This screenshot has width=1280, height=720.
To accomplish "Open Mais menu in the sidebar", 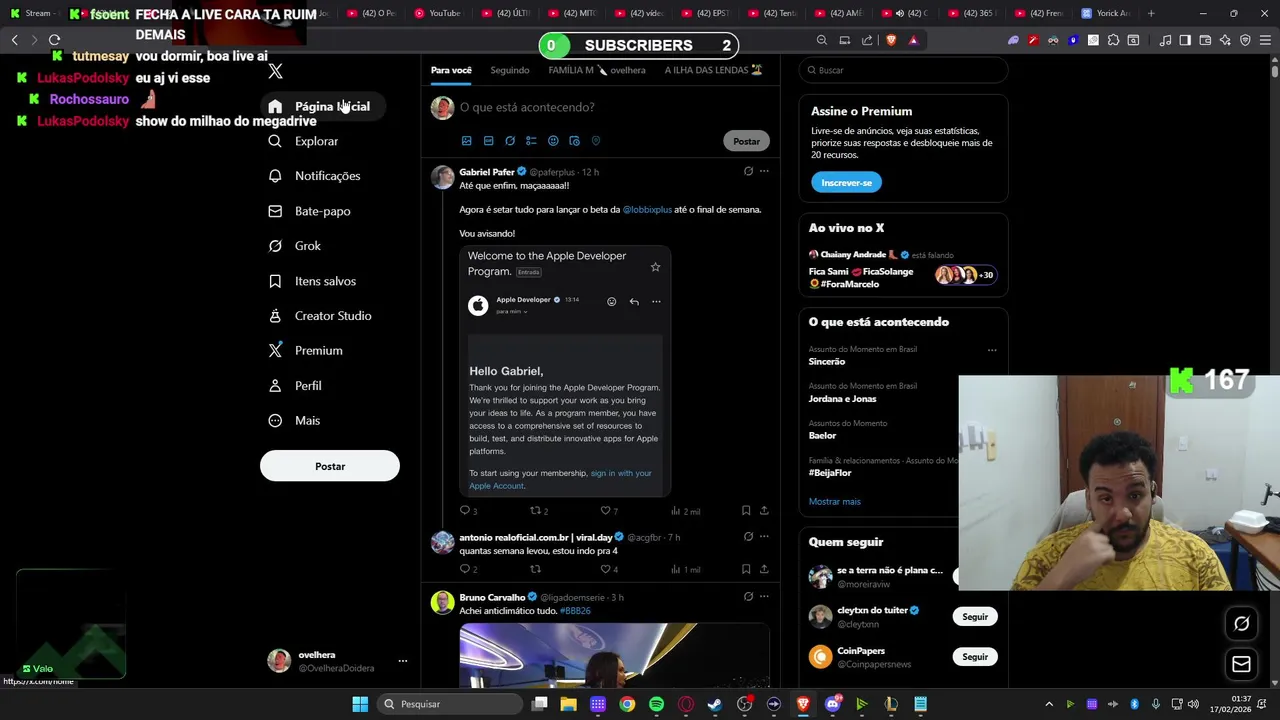I will tap(295, 421).
